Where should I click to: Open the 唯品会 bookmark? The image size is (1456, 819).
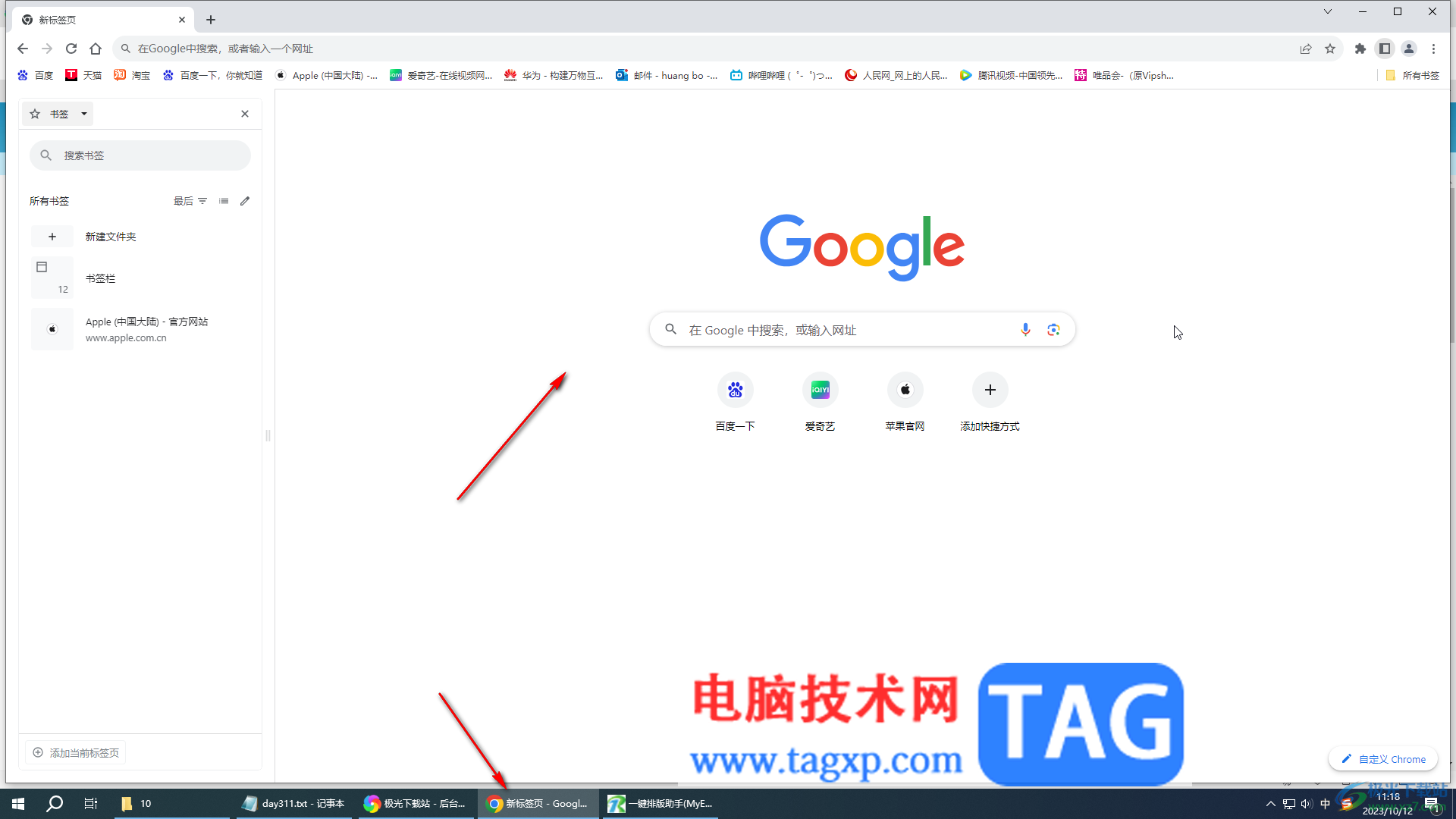1125,75
